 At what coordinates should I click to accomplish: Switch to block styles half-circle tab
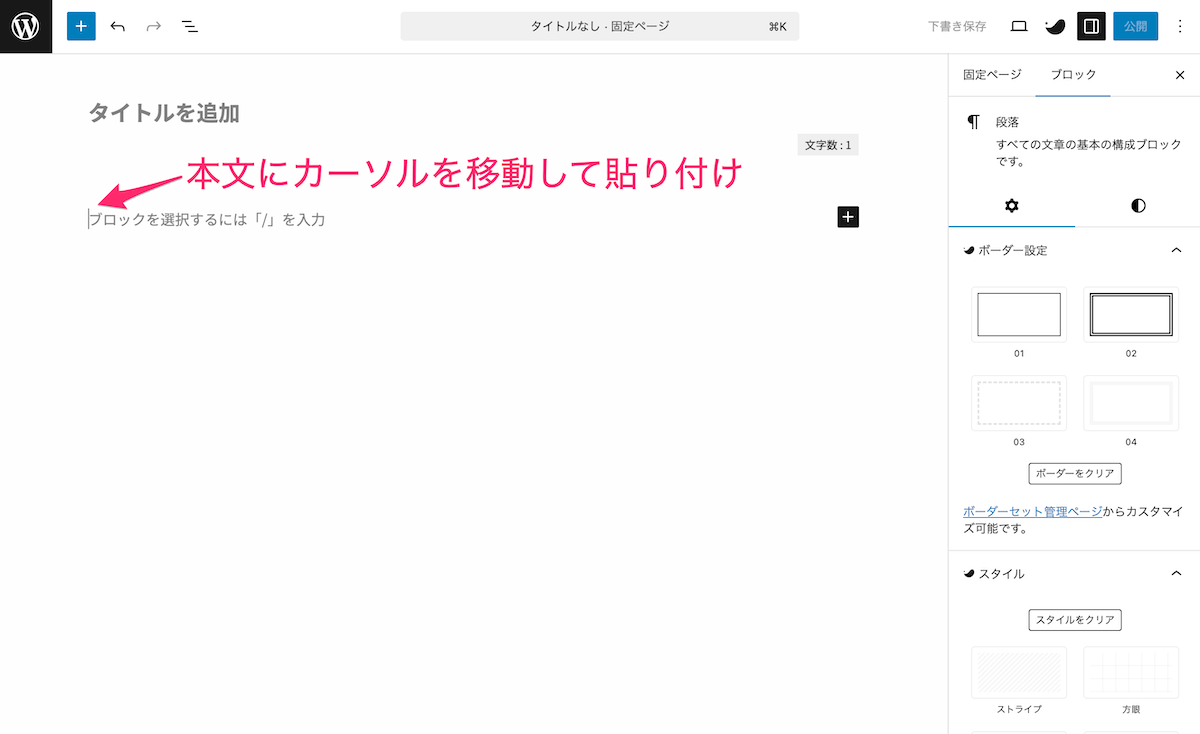point(1138,206)
